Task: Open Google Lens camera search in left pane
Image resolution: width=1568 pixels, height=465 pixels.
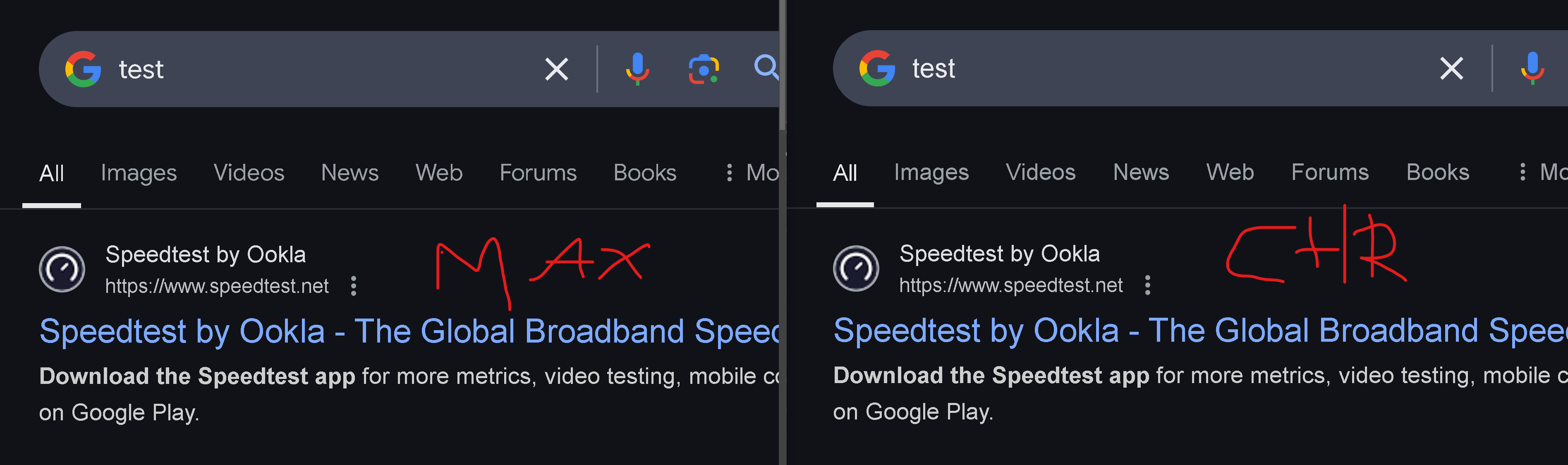Action: (x=704, y=70)
